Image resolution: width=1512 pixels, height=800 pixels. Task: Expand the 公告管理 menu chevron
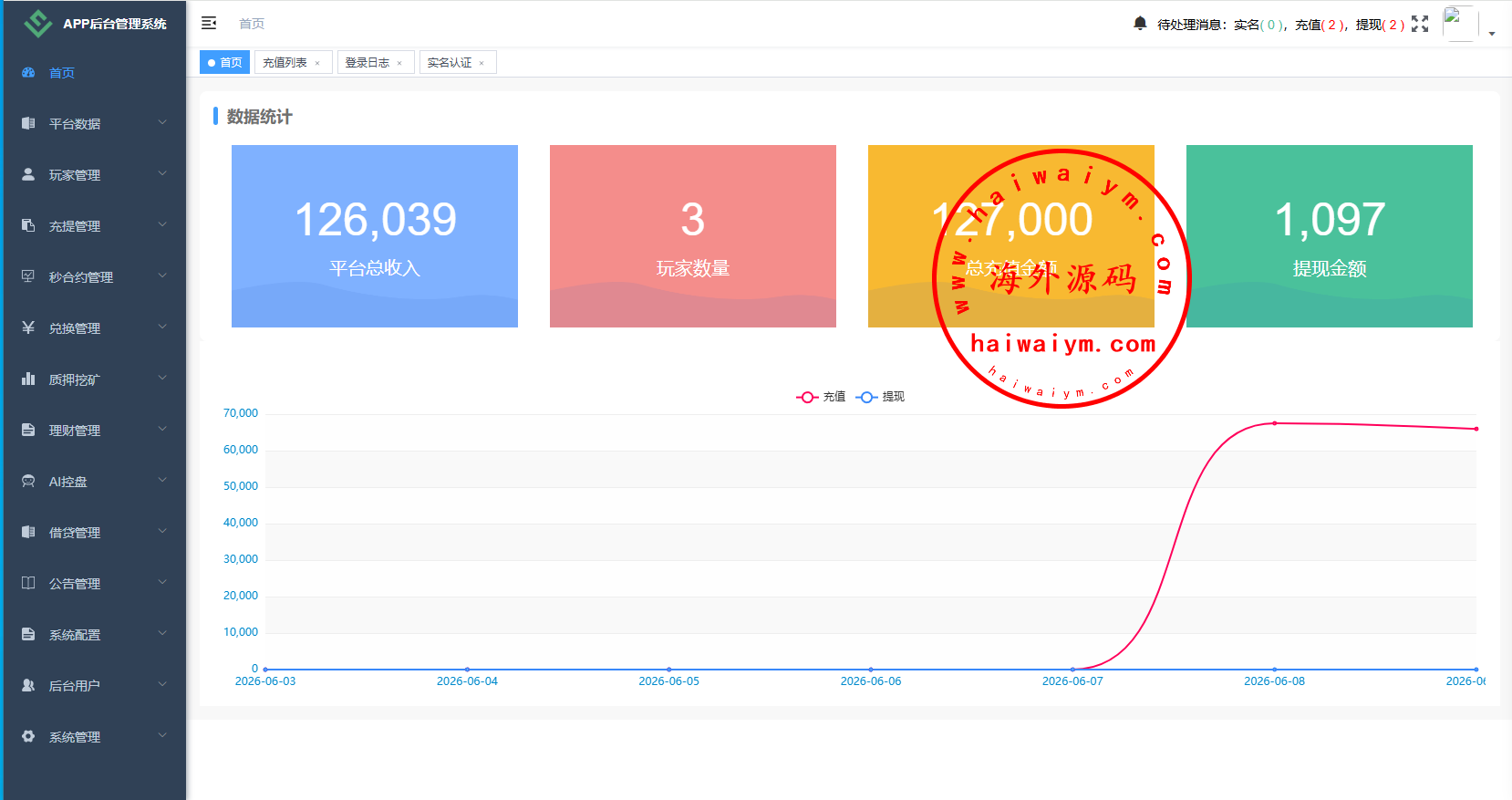162,582
